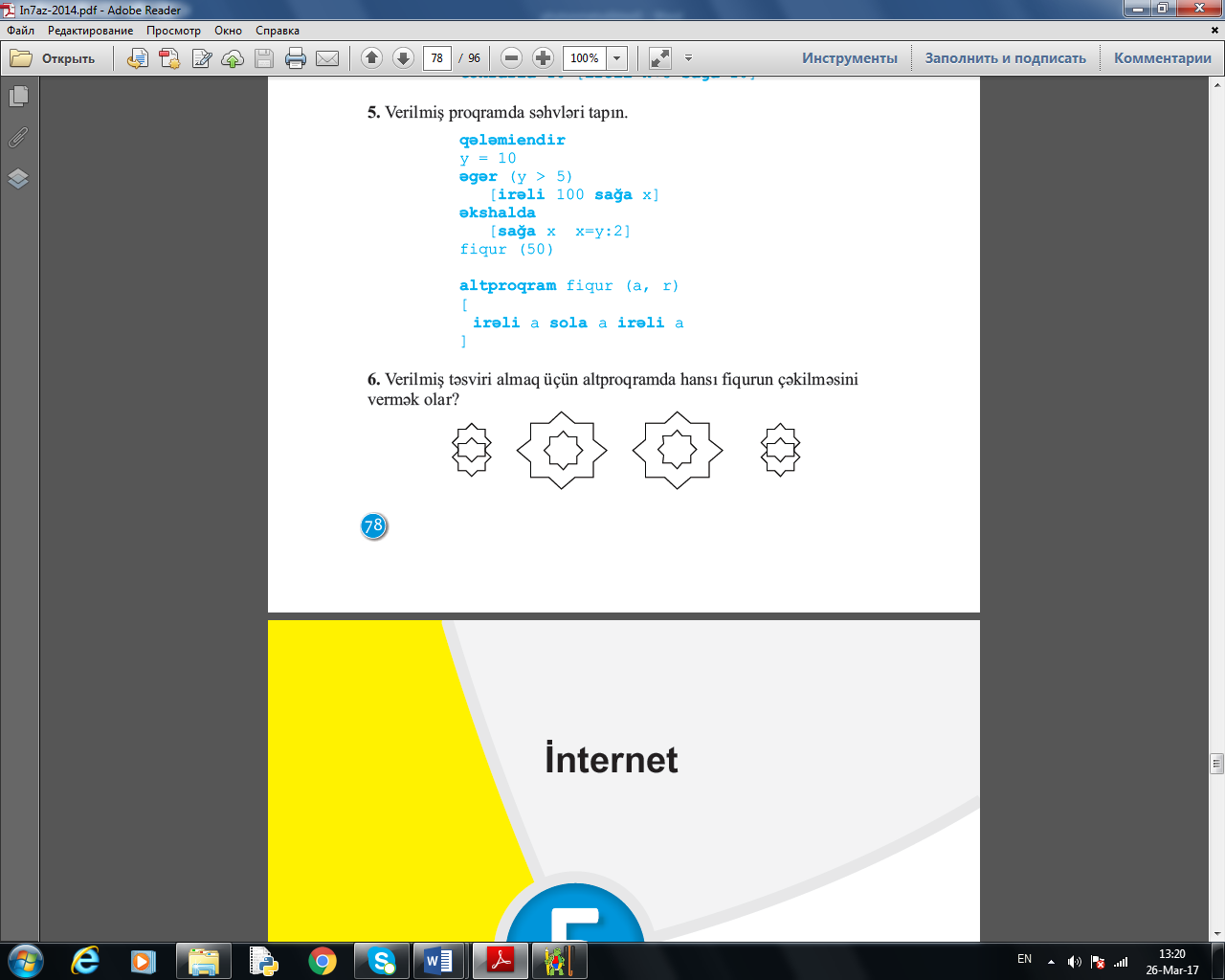
Task: Click the Edit PDF pencil icon
Action: coord(202,58)
